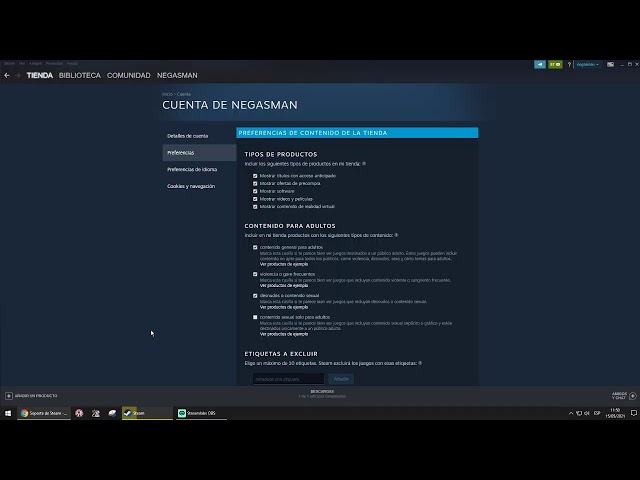Toggle desnudos o contenido sexual checkbox
This screenshot has width=640, height=480.
(255, 296)
